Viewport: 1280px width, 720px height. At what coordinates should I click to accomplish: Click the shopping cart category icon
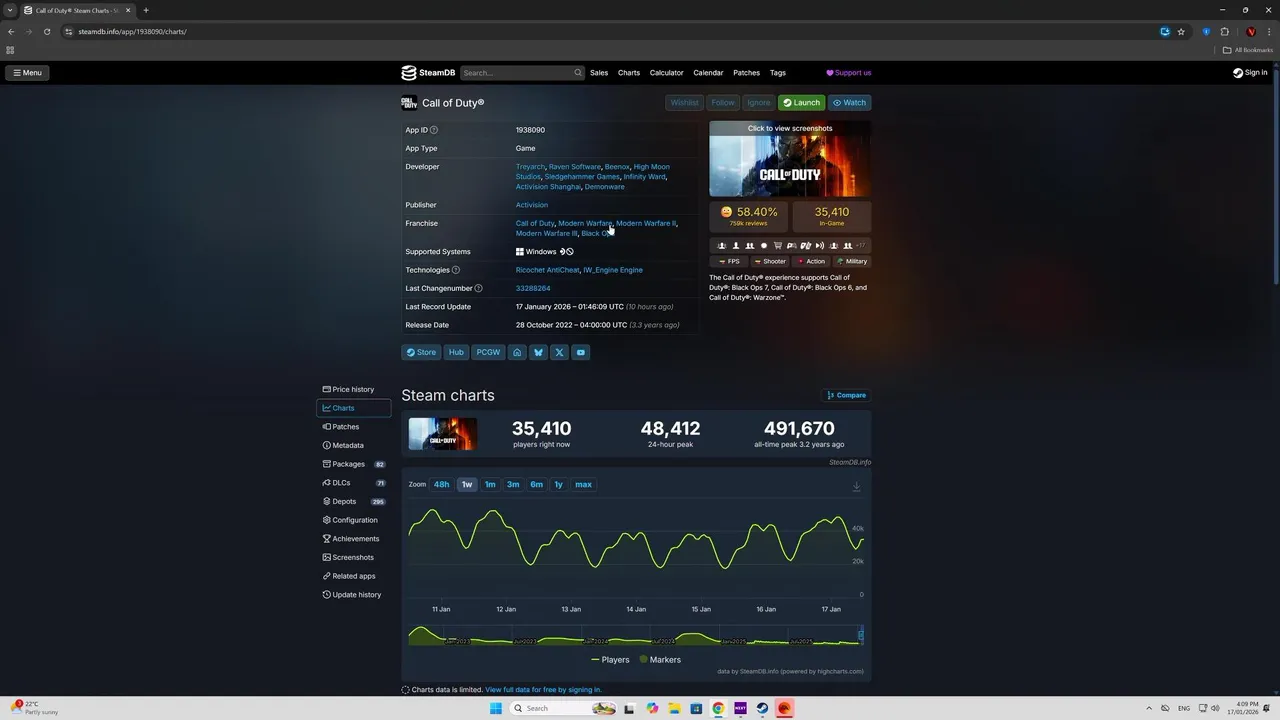(x=778, y=245)
